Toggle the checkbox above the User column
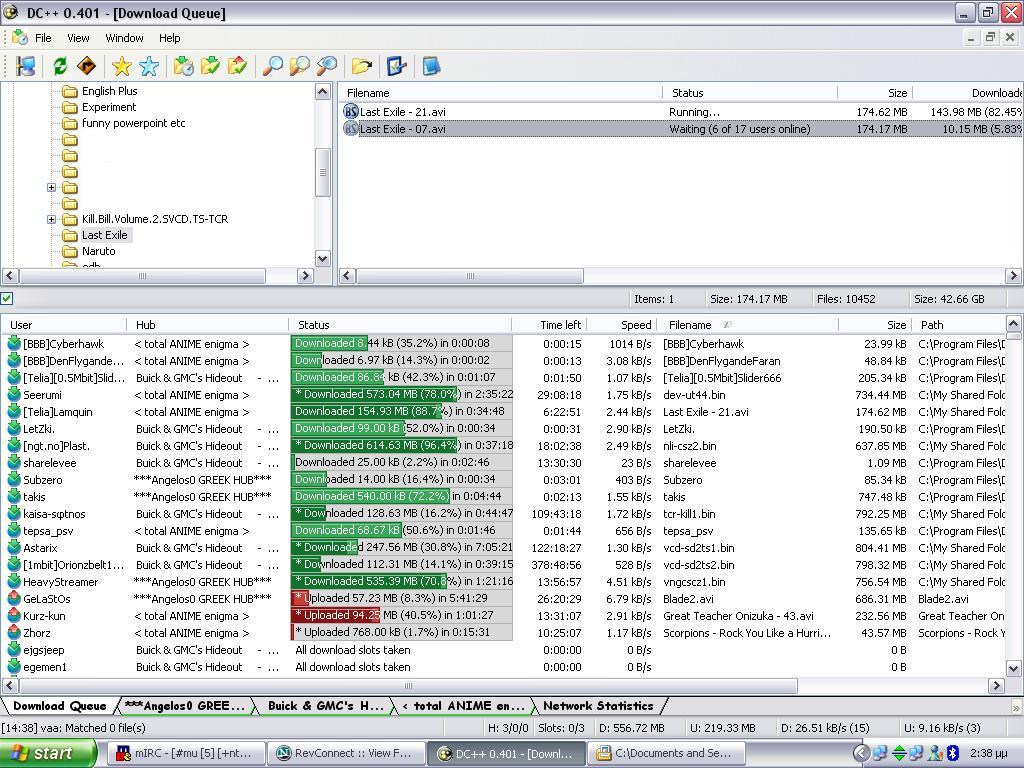 coord(7,298)
